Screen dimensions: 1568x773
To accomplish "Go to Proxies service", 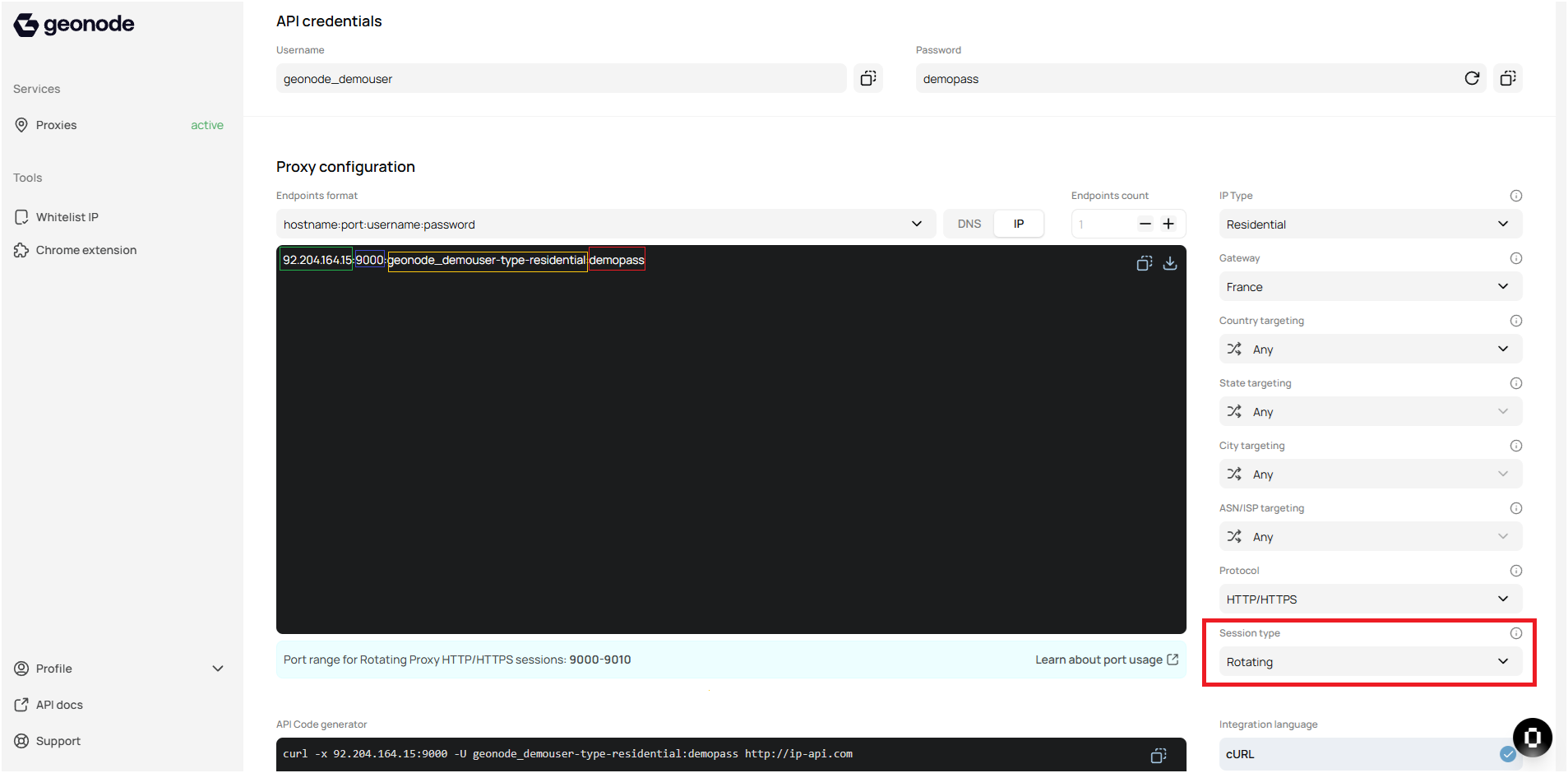I will coord(118,125).
